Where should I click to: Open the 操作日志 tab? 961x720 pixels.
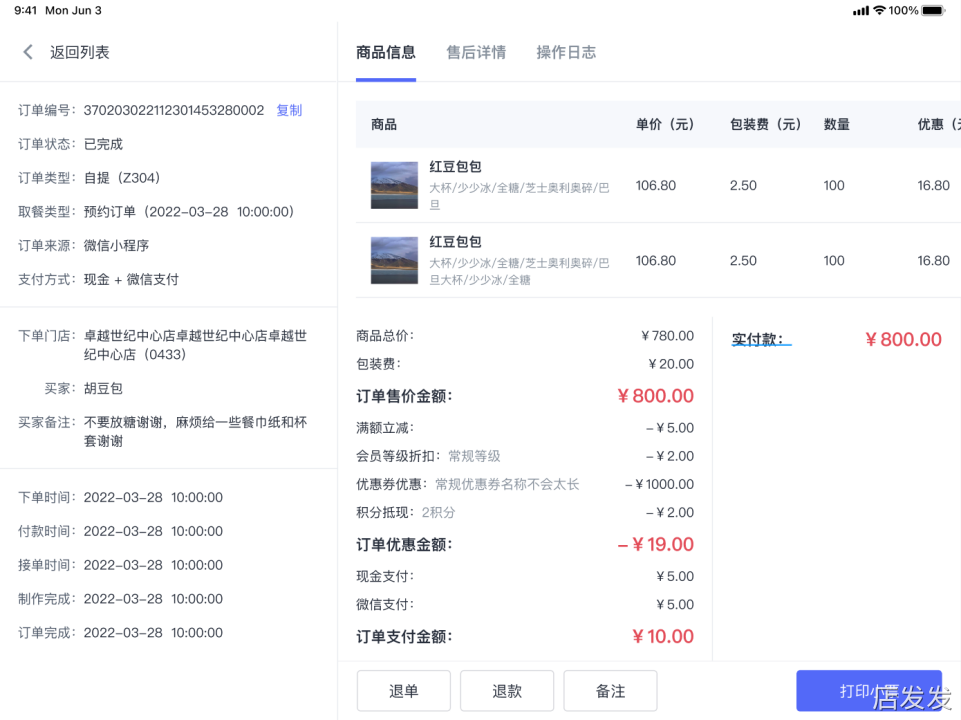[x=566, y=52]
